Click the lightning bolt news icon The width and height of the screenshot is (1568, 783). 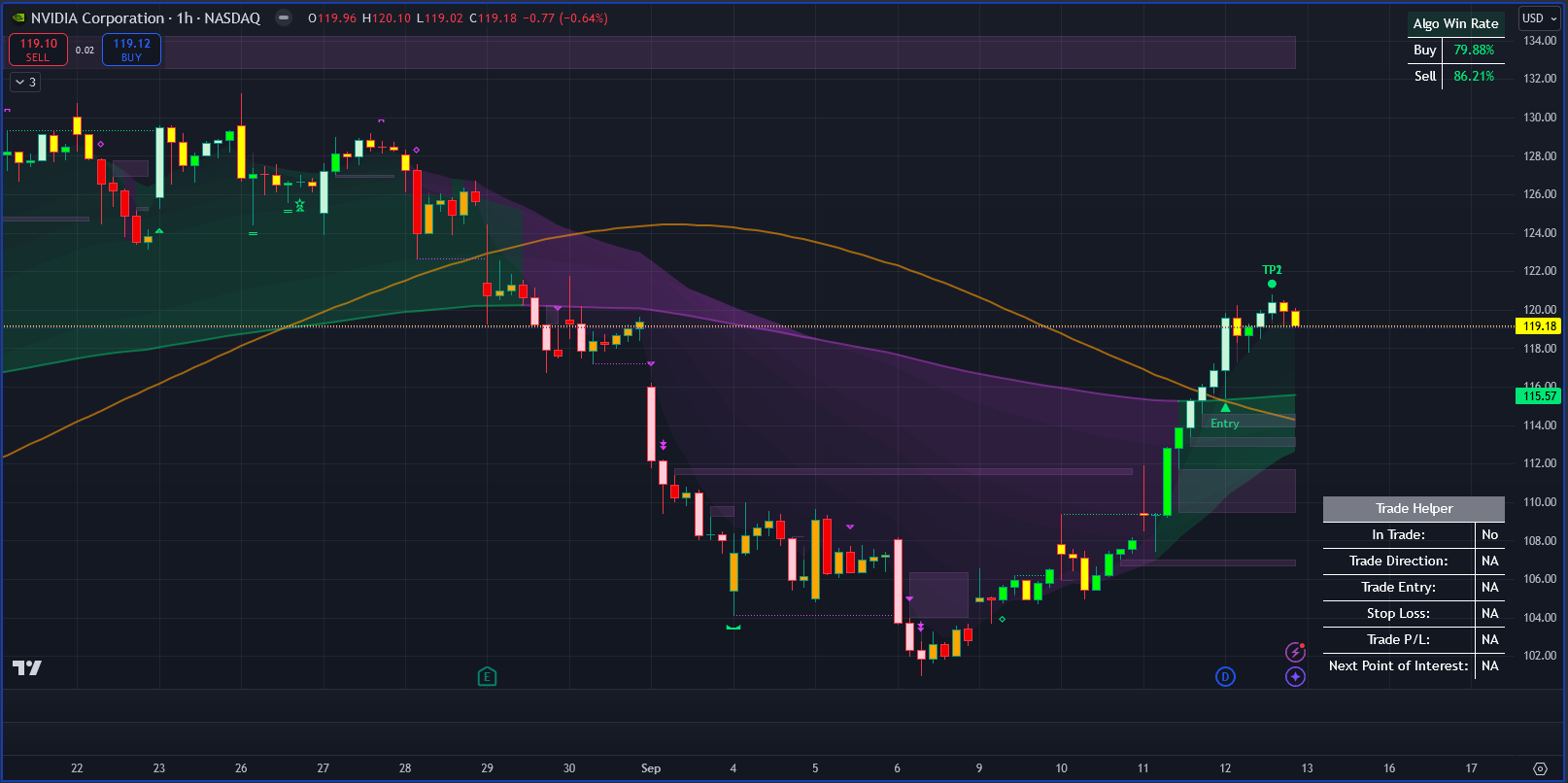[x=1294, y=652]
